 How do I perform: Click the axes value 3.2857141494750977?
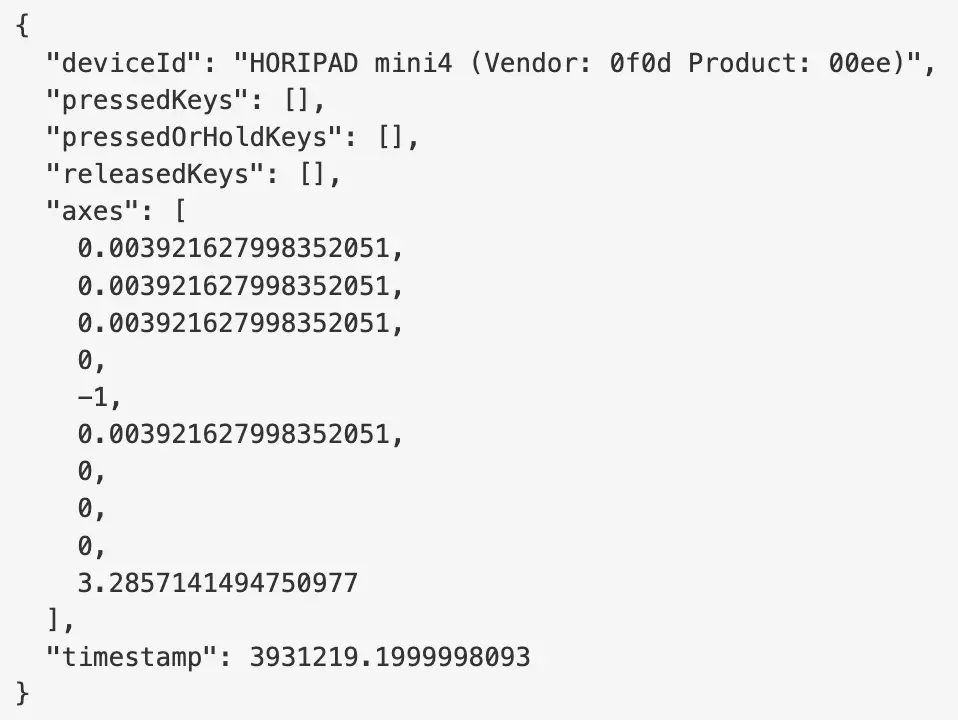click(x=218, y=583)
